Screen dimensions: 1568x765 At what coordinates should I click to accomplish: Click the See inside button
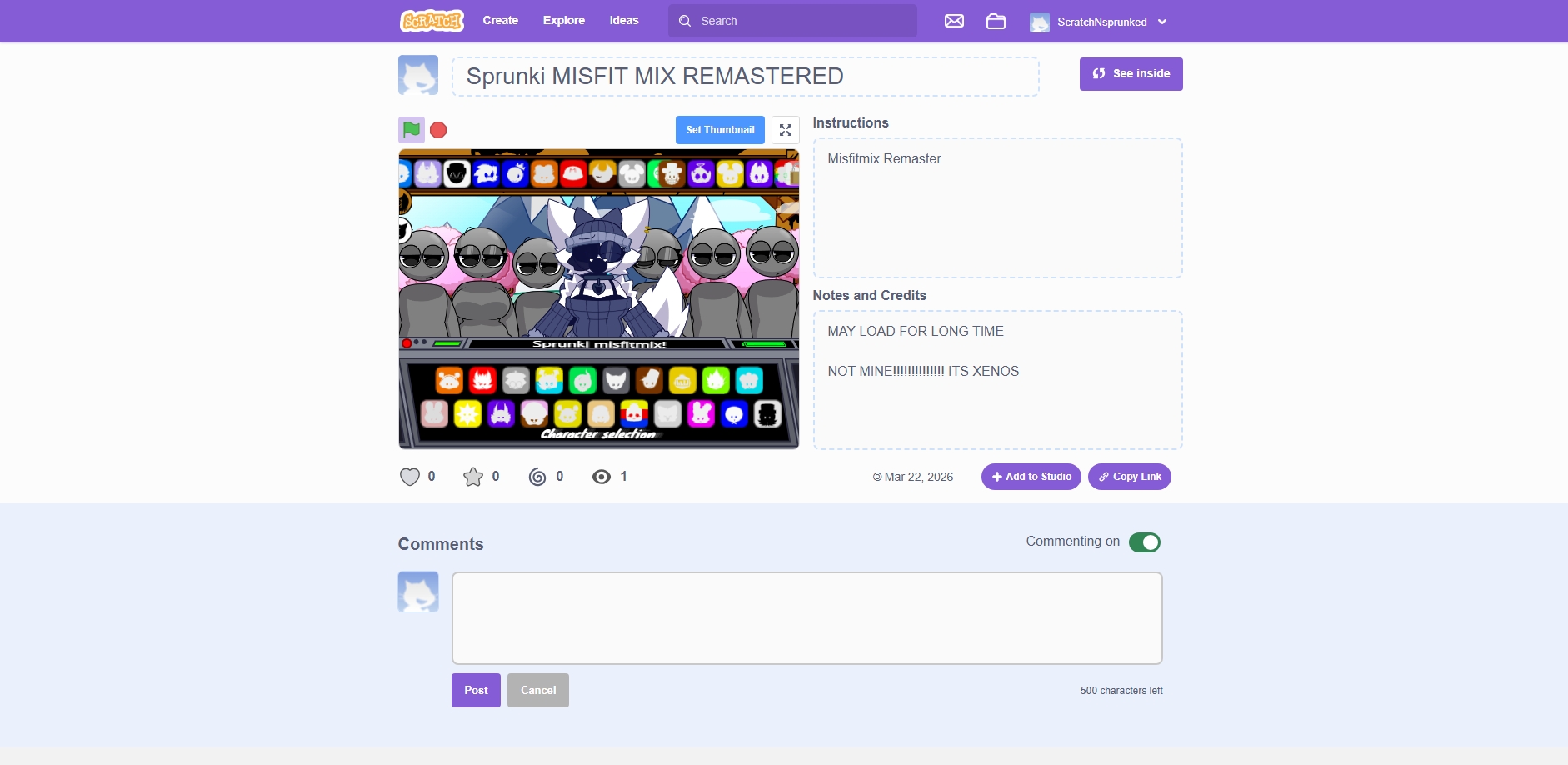[x=1131, y=74]
